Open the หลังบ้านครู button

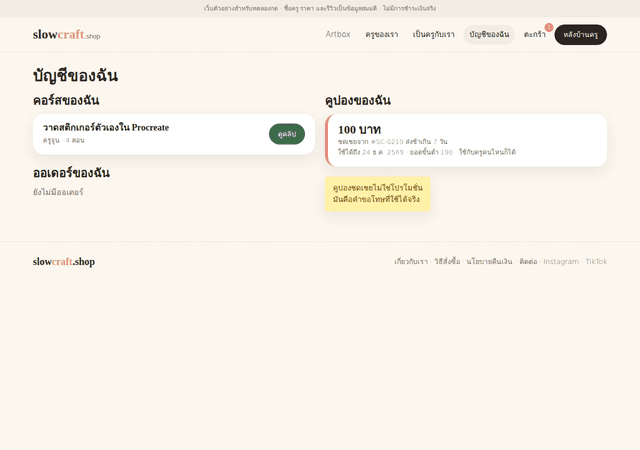(580, 35)
